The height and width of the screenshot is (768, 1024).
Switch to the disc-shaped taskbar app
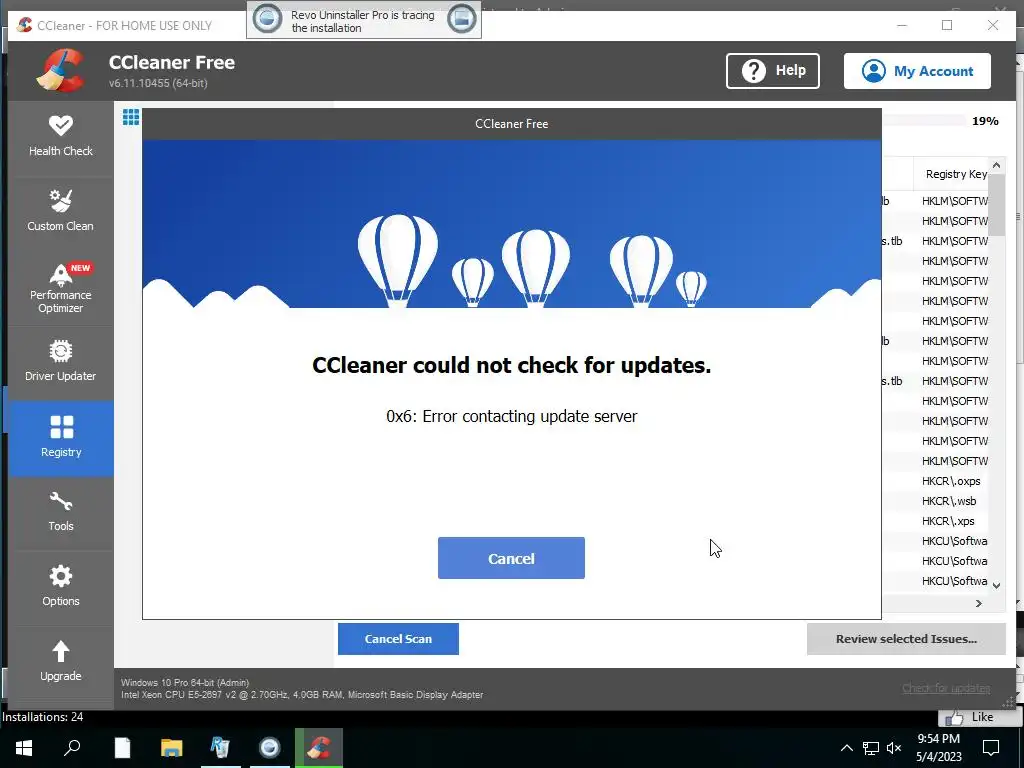[269, 748]
